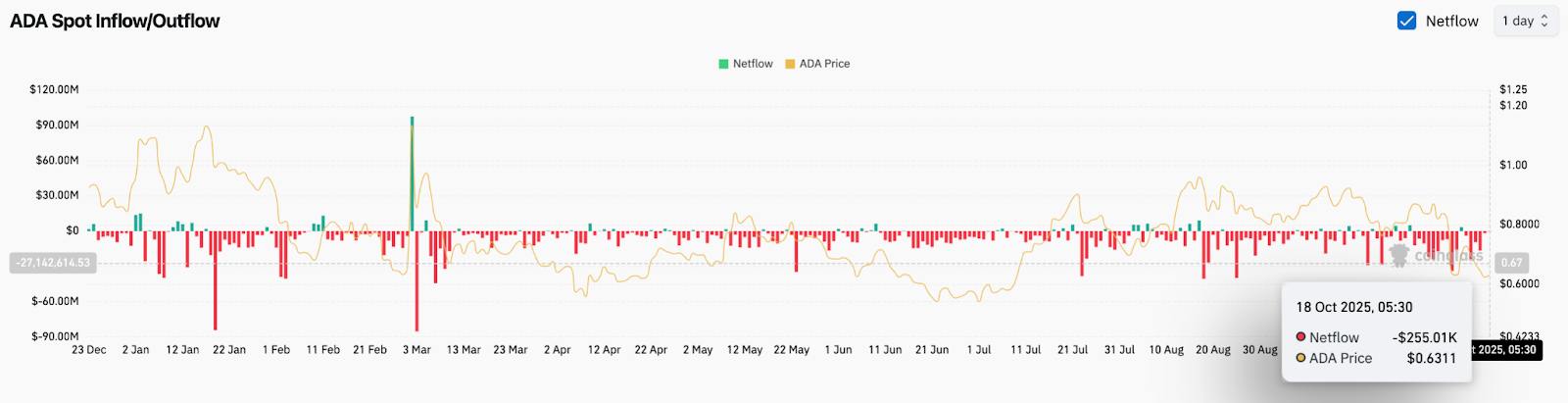Image resolution: width=1568 pixels, height=403 pixels.
Task: Click the ADA Spot Inflow/Outflow chart title
Action: (x=115, y=21)
